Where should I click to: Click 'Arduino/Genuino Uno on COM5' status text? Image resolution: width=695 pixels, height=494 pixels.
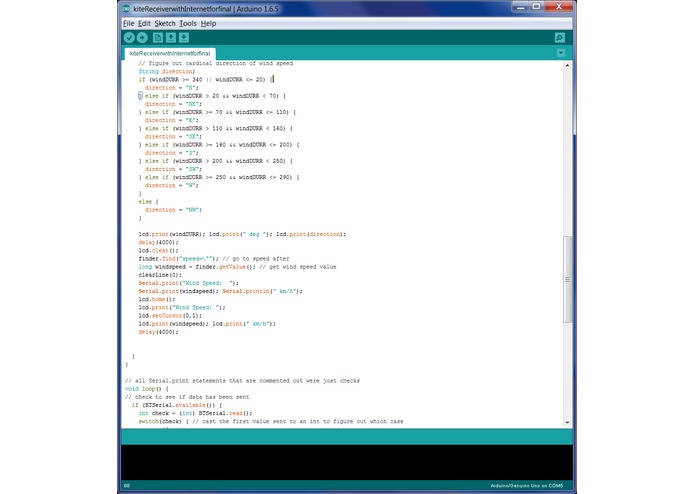pyautogui.click(x=527, y=486)
